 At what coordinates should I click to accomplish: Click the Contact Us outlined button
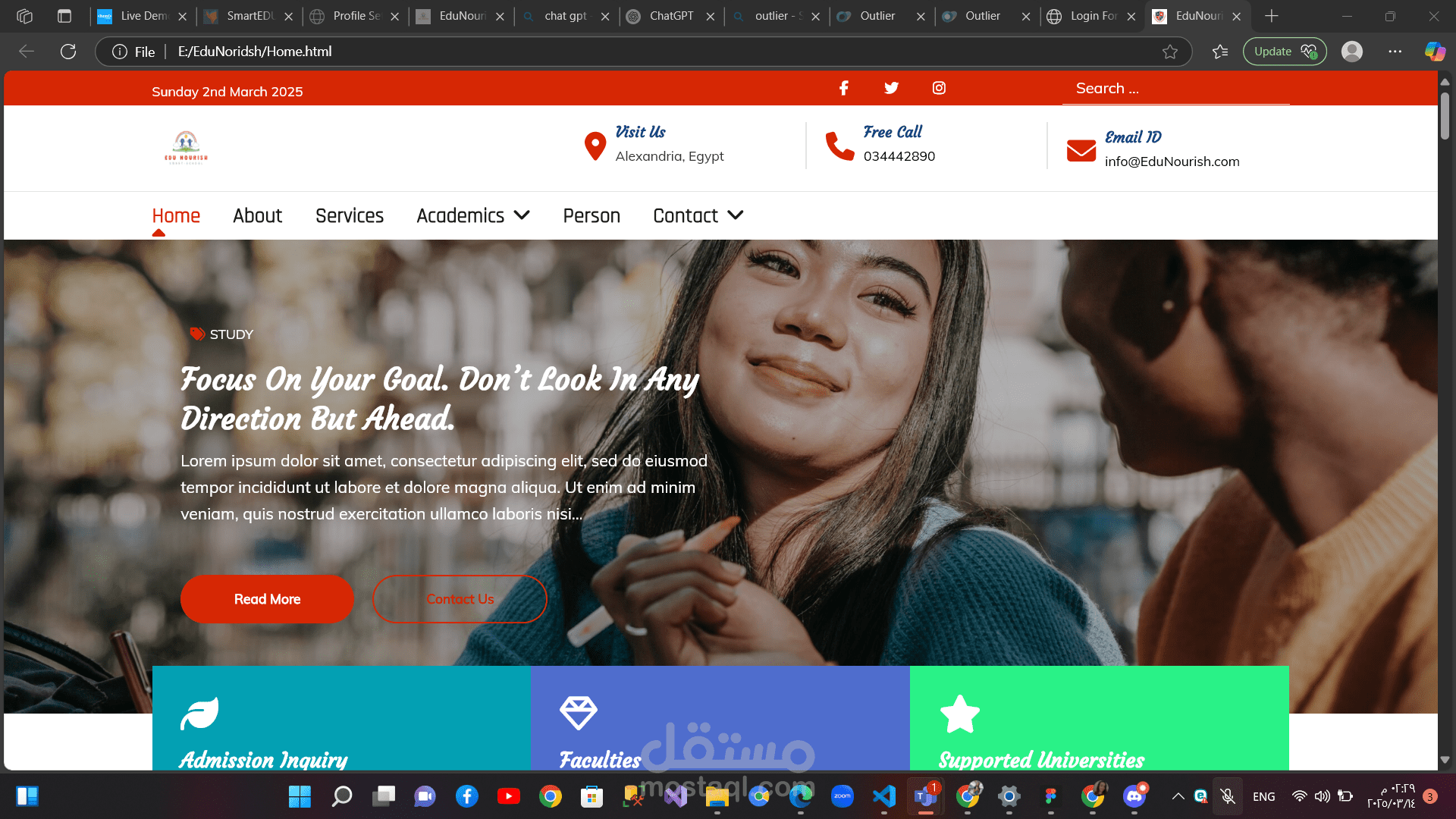(460, 599)
